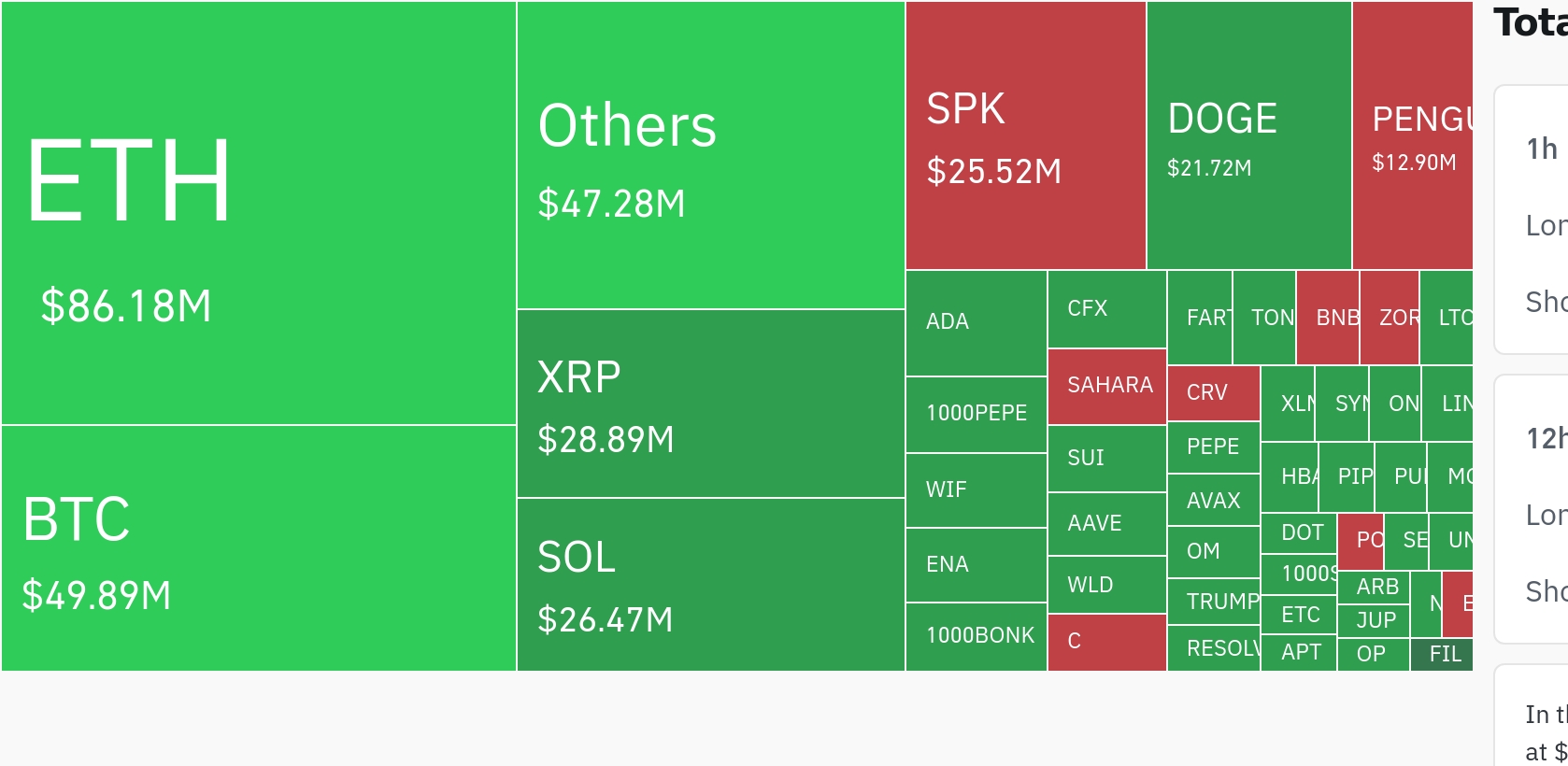Select the XRP $28.89M tile

point(711,404)
